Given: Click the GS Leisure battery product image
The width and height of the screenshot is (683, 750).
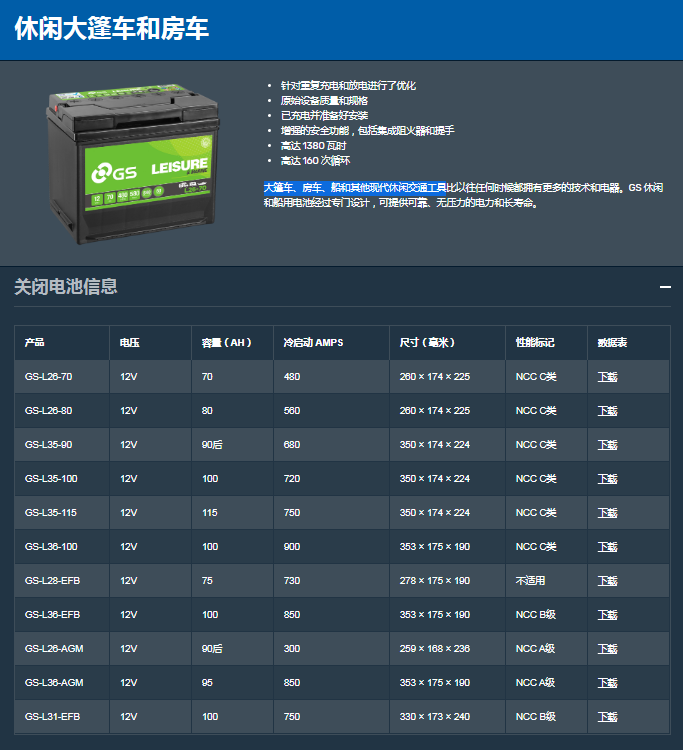Looking at the screenshot, I should tap(132, 164).
